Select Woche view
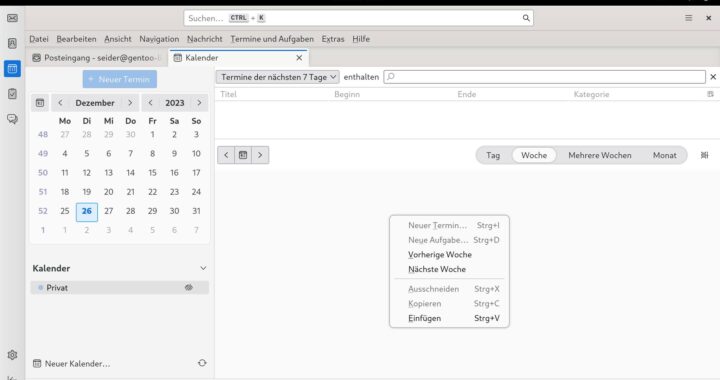The width and height of the screenshot is (720, 380). pos(534,155)
